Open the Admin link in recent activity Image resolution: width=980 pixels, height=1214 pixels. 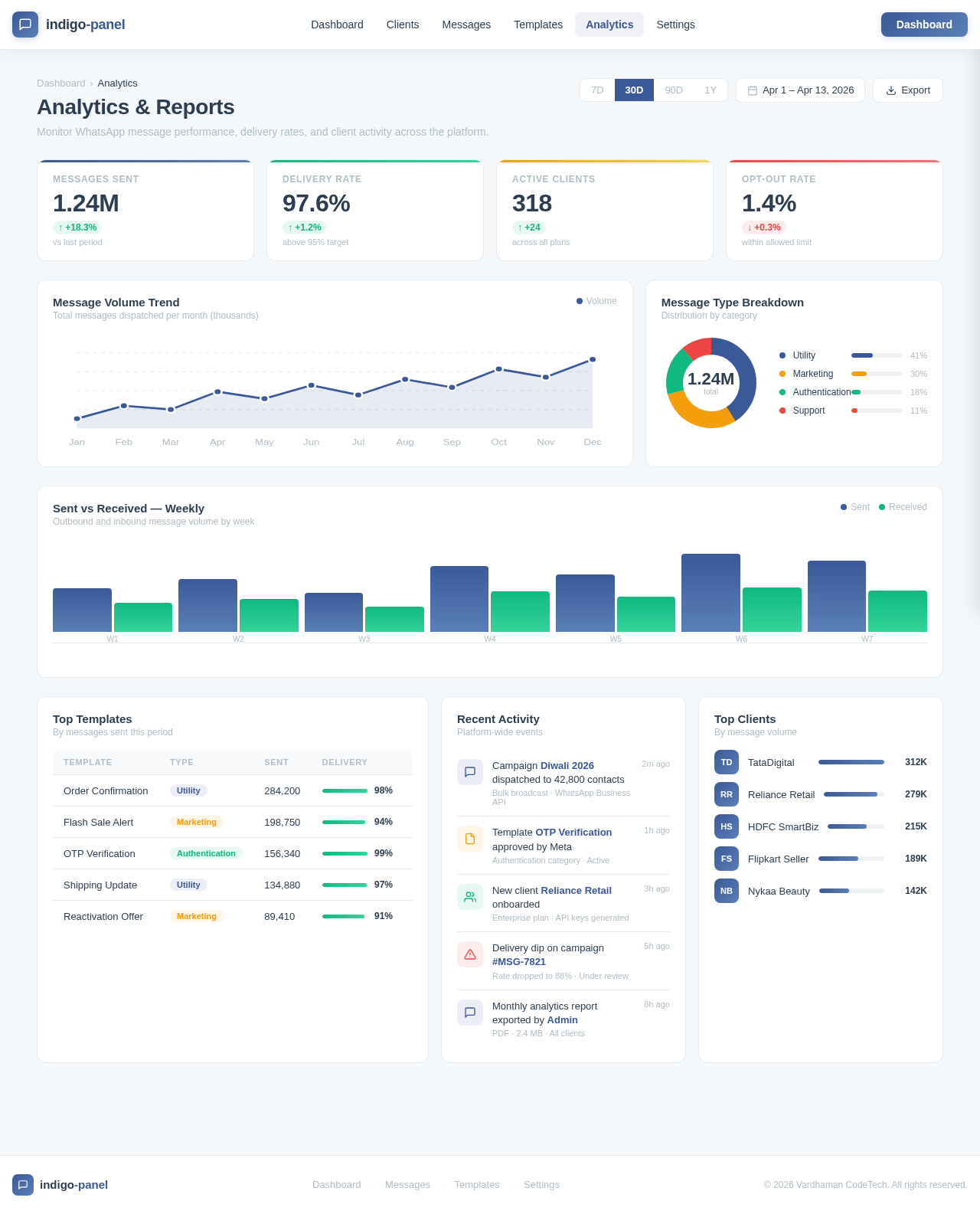point(563,1020)
